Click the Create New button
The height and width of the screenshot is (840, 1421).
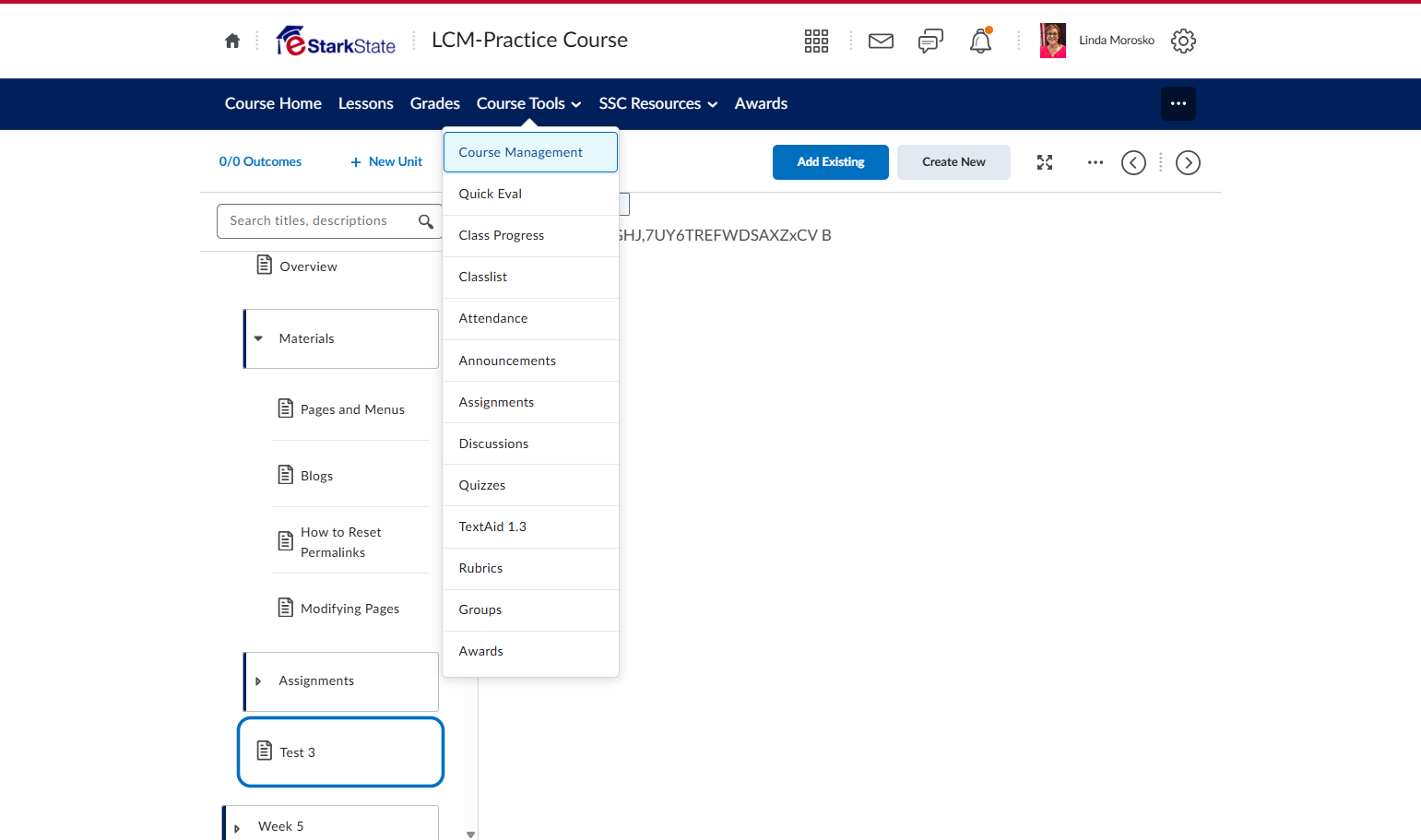[x=953, y=162]
